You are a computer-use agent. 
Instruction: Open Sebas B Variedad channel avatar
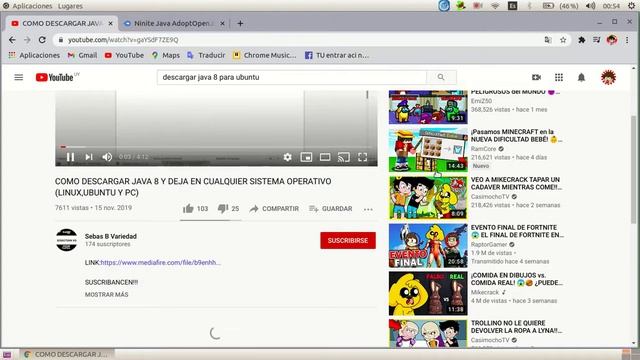click(67, 240)
